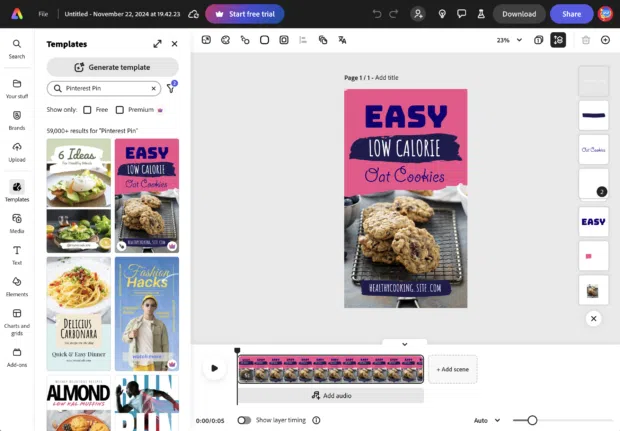Open the Adobe Express home logo
Viewport: 620px width, 431px height.
pos(17,14)
